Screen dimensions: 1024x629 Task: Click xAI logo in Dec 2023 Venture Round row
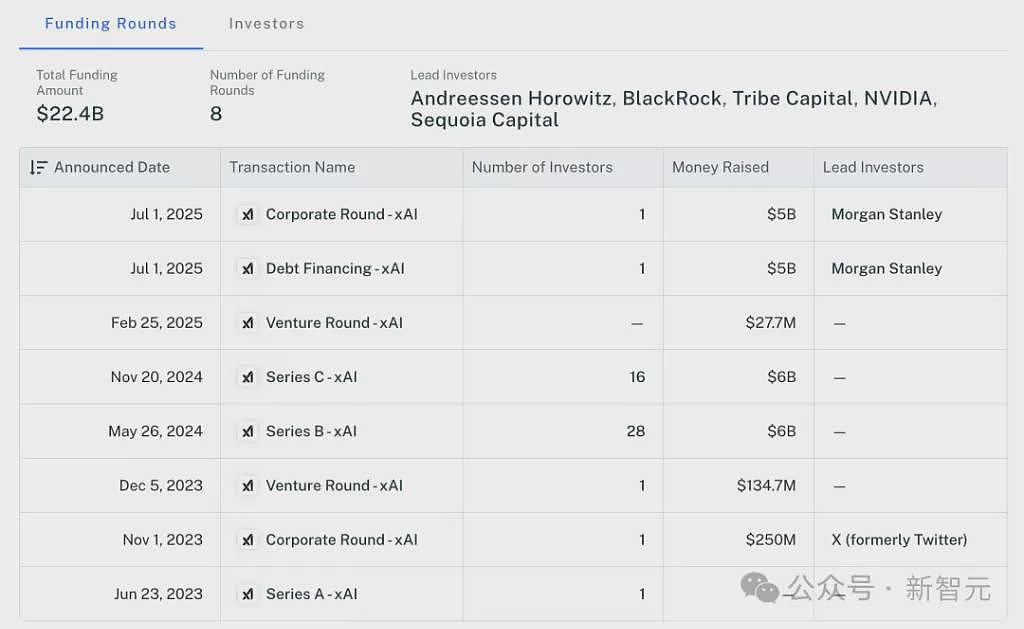[248, 485]
